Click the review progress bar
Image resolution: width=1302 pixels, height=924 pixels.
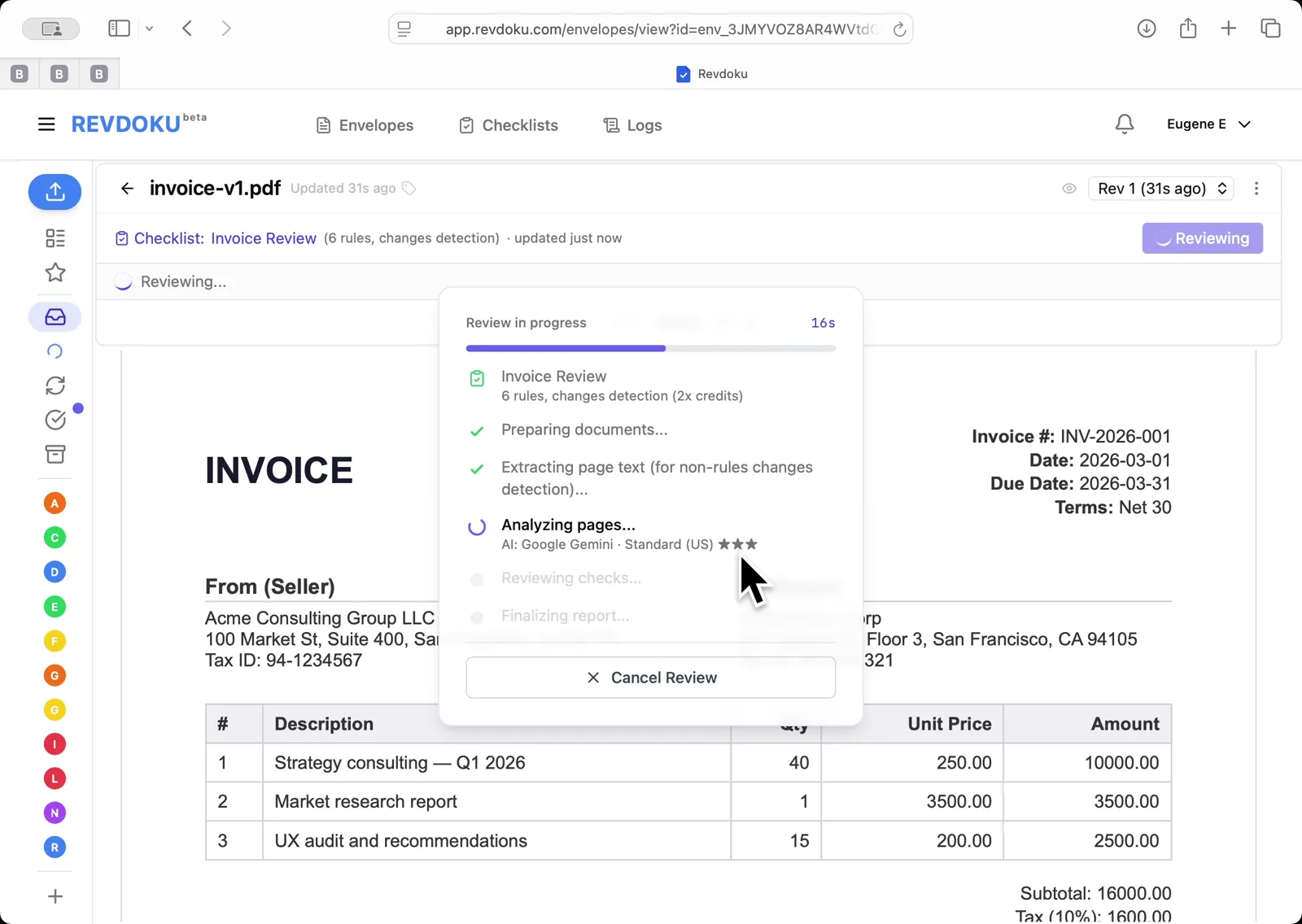click(x=650, y=348)
